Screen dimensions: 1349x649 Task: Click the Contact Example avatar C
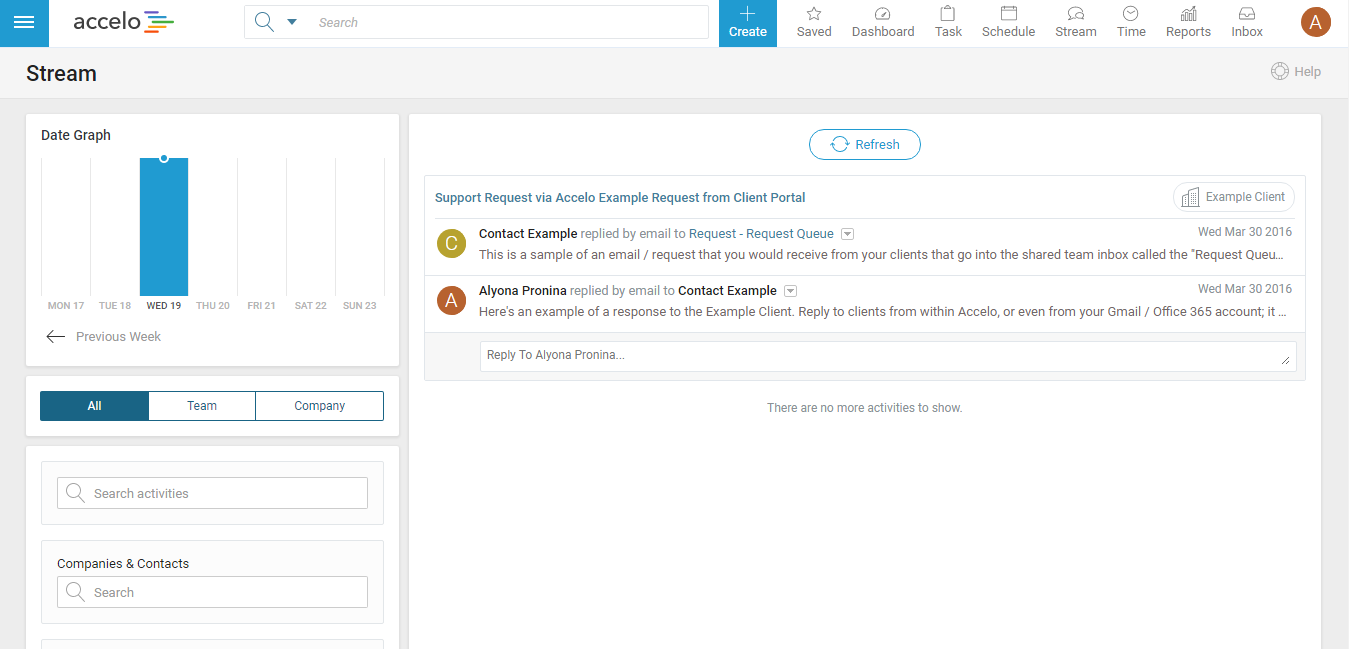[x=451, y=243]
